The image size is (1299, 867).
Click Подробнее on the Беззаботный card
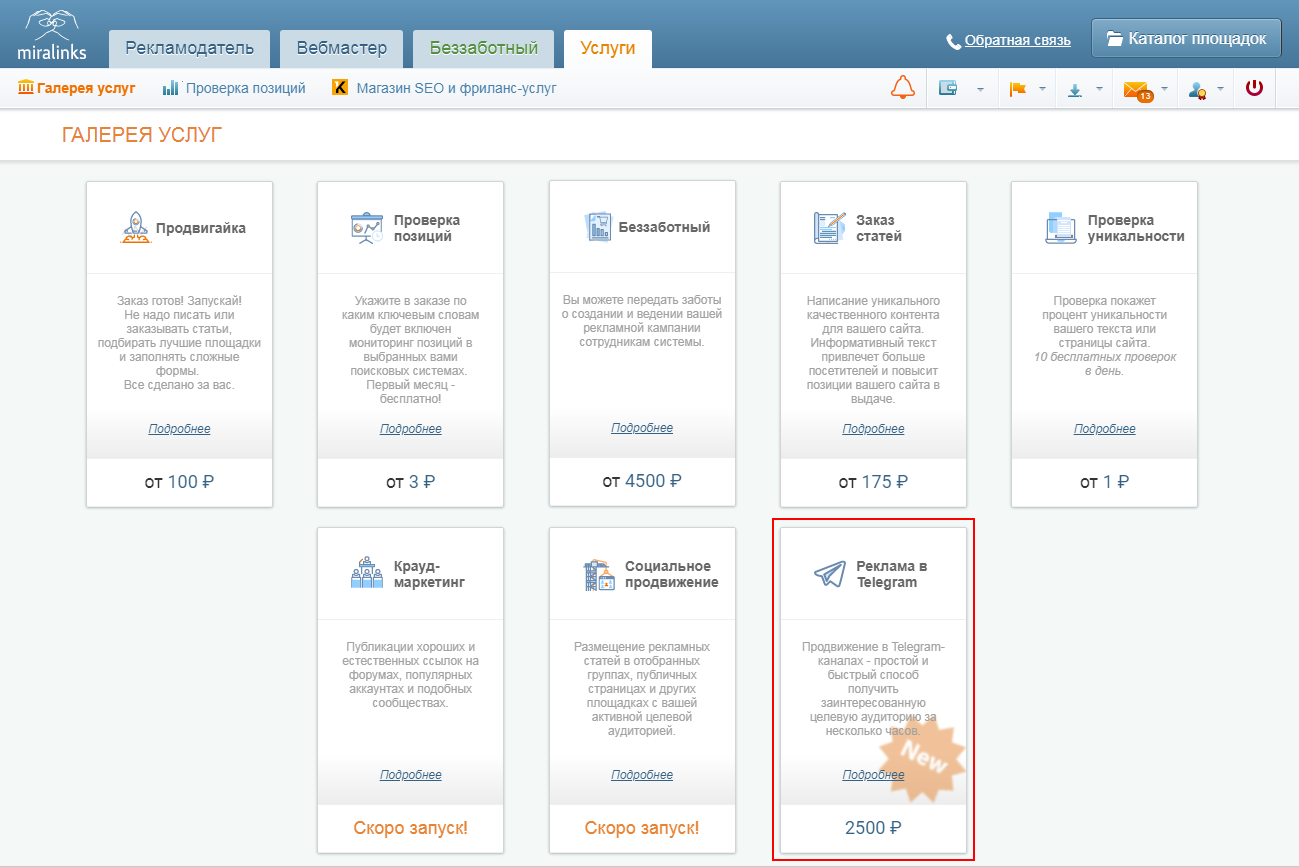point(642,428)
